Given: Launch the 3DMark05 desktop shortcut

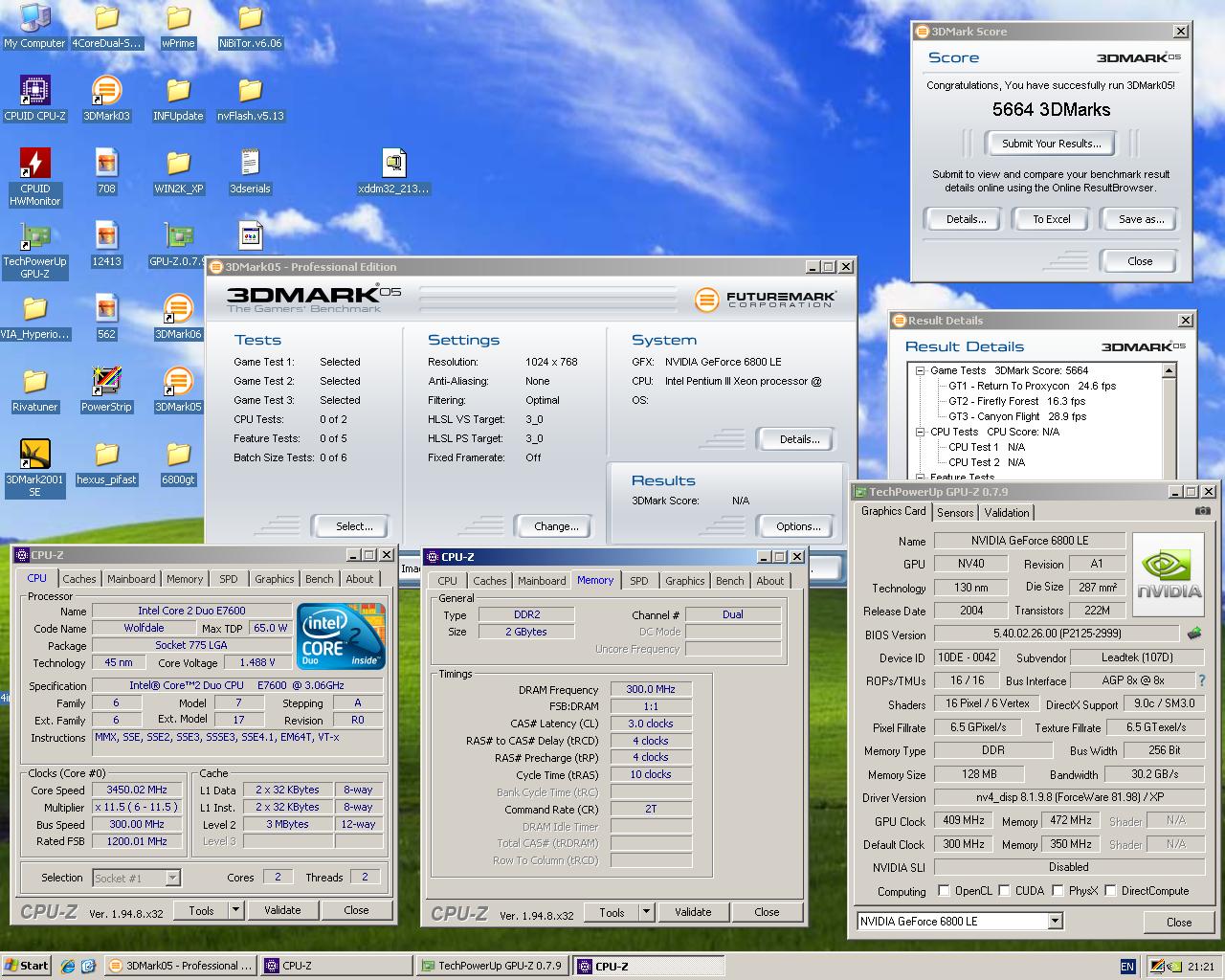Looking at the screenshot, I should (x=178, y=390).
